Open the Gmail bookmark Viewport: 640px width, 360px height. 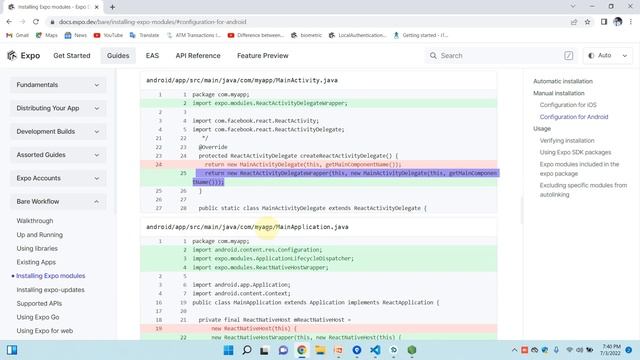pos(18,35)
